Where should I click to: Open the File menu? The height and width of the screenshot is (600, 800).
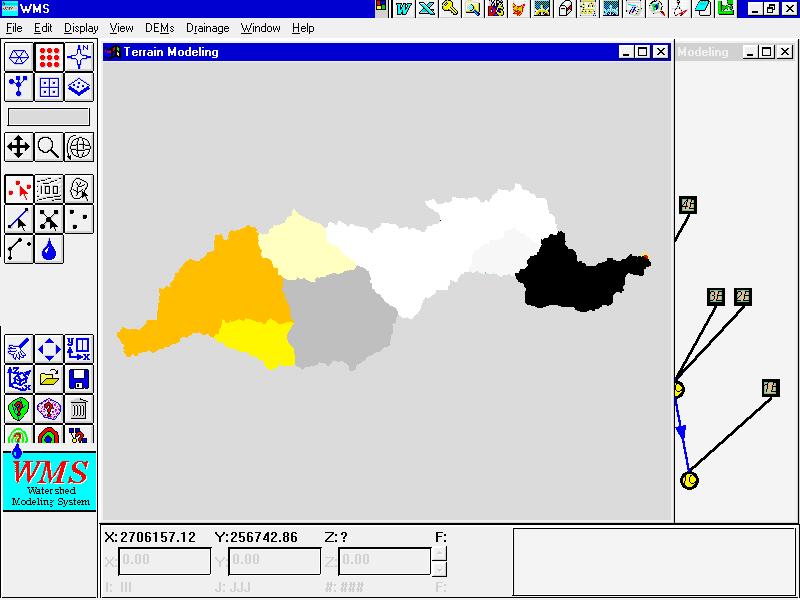pyautogui.click(x=14, y=29)
